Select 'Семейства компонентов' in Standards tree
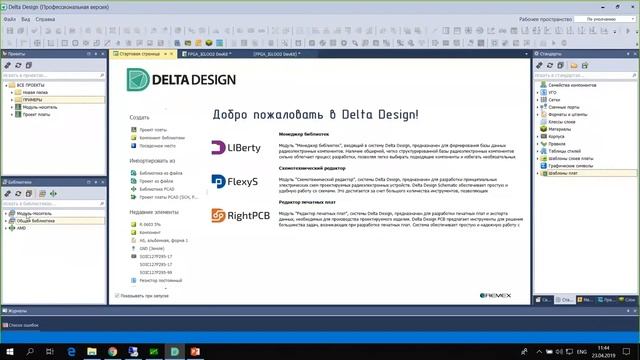Viewport: 640px width, 360px height. coord(572,85)
